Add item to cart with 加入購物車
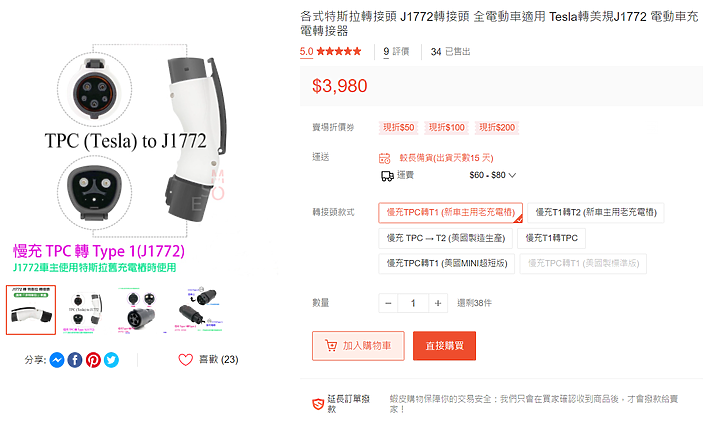The image size is (720, 424). 358,346
